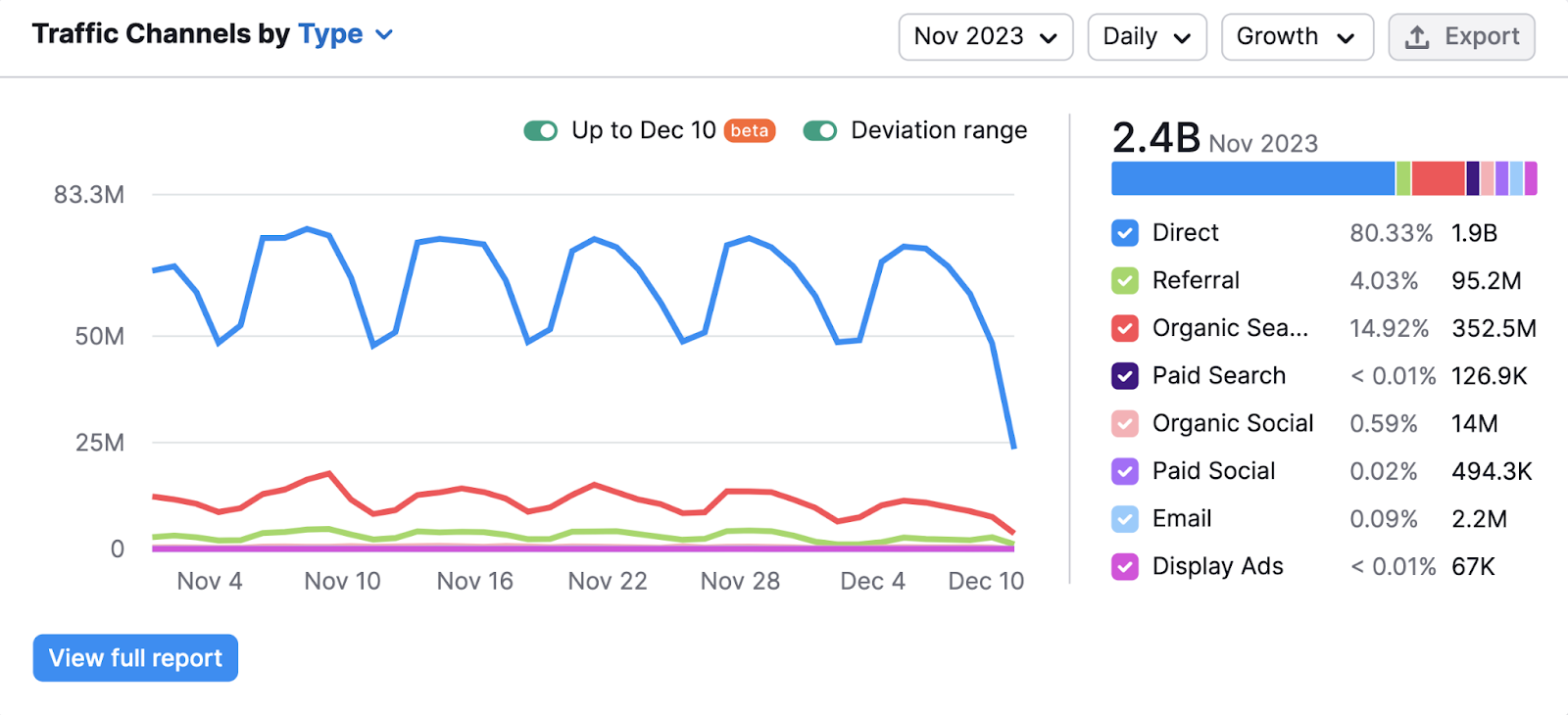
Task: Disable the Deviation range toggle
Action: tap(820, 131)
